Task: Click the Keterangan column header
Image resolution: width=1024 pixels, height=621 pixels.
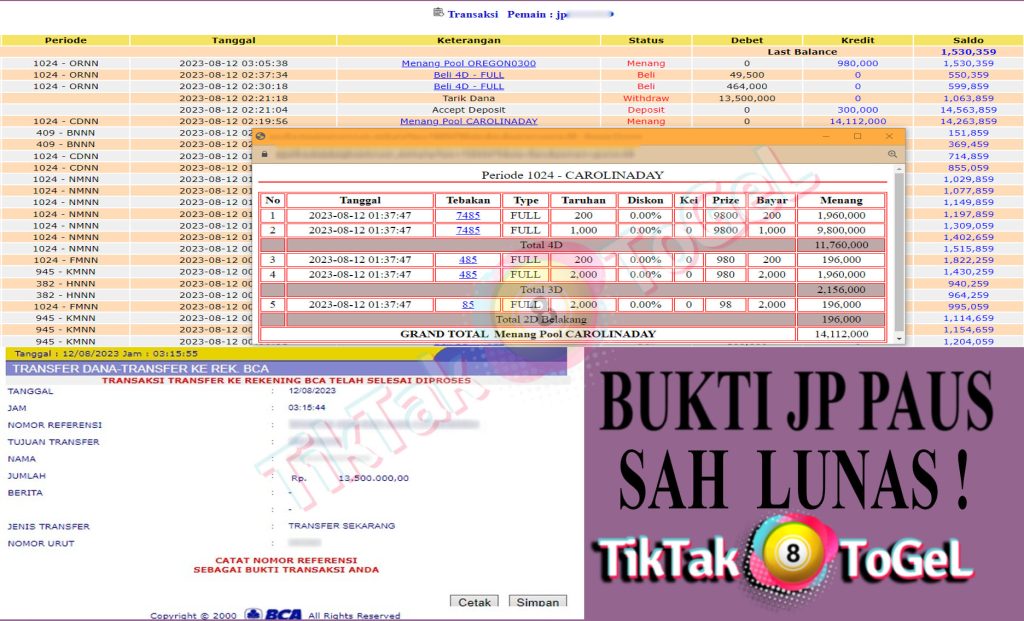Action: 468,41
